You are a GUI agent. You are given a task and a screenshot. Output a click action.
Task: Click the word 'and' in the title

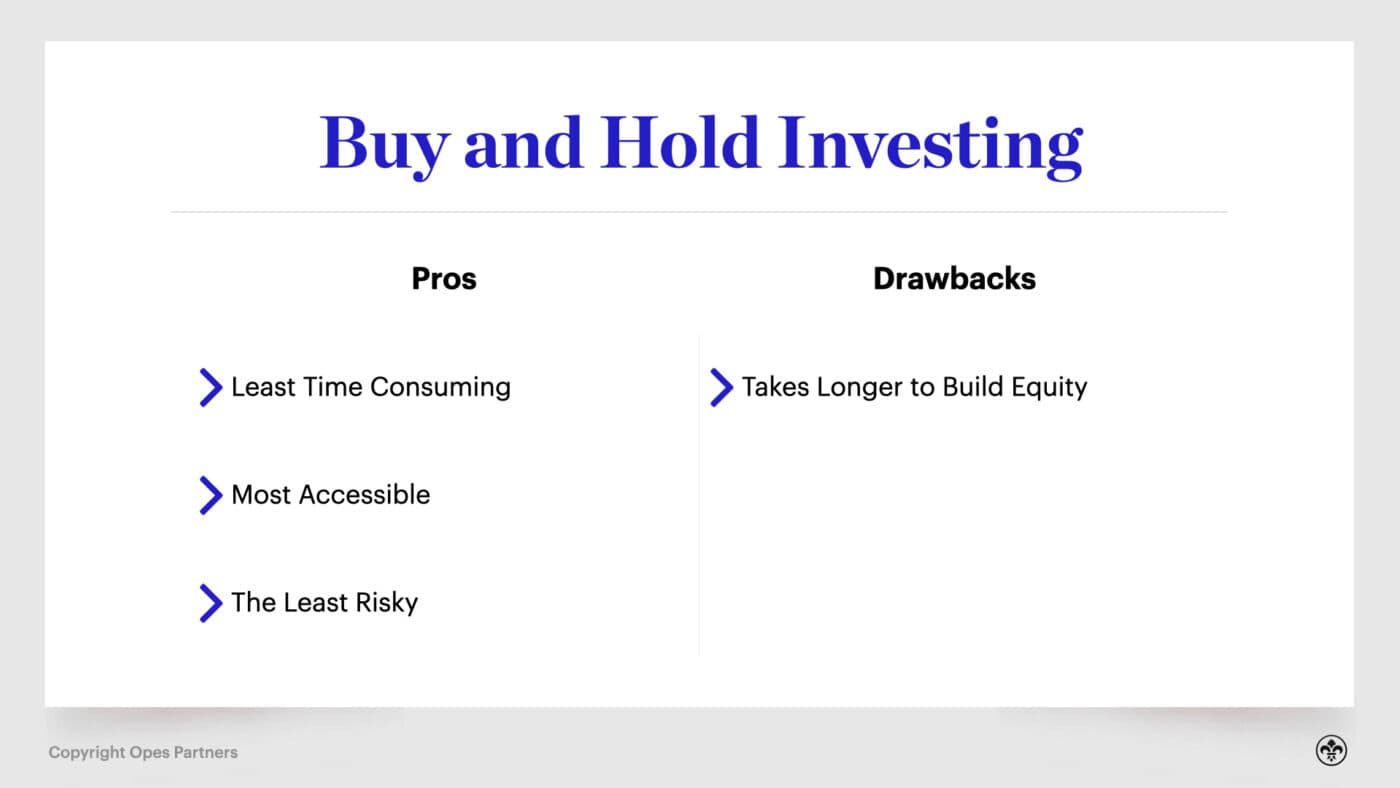tap(522, 143)
